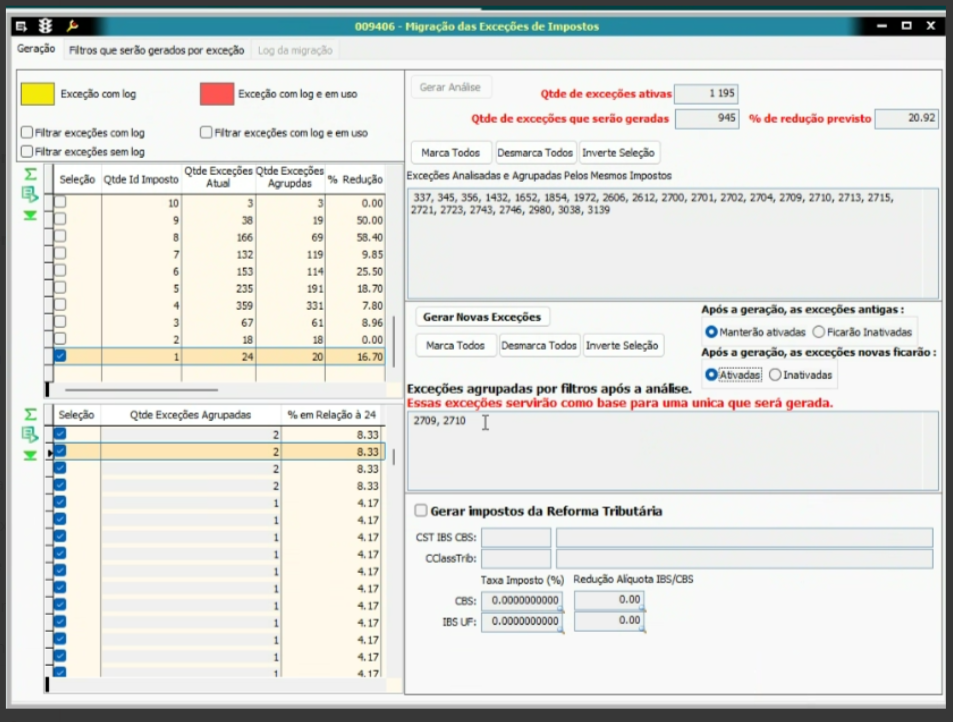Click the wrench icon in the title bar
The image size is (953, 722).
pos(72,26)
